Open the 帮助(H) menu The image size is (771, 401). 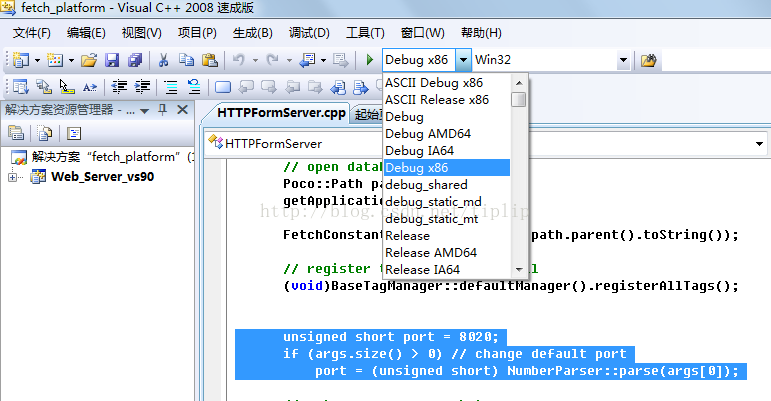[x=481, y=33]
